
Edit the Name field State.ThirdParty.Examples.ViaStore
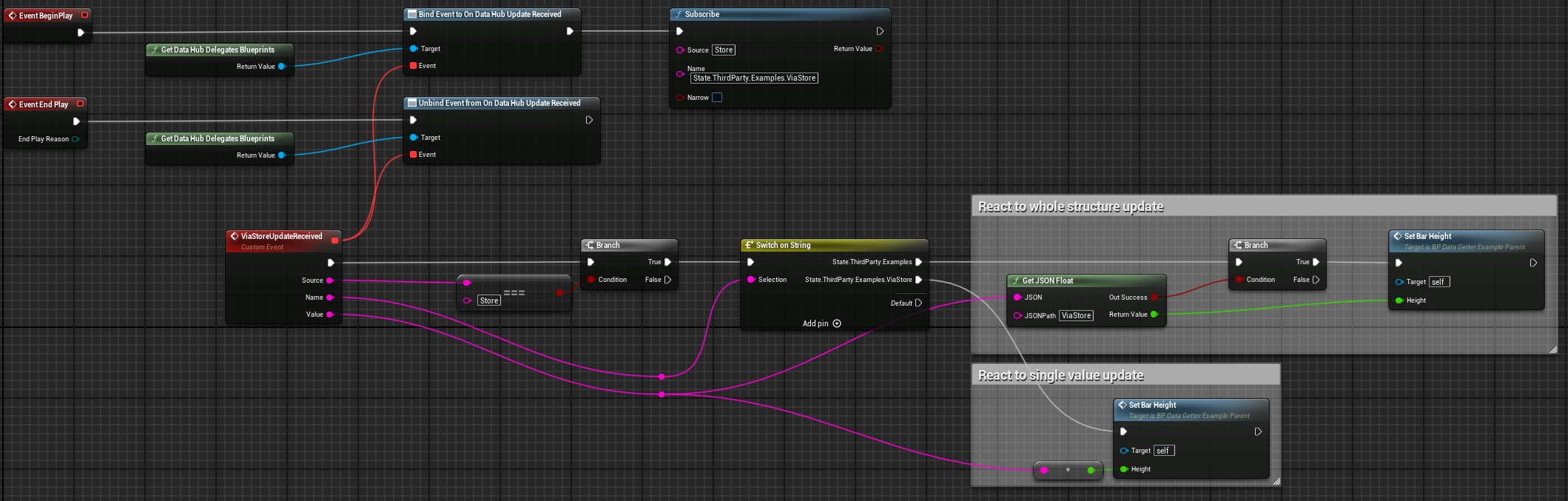coord(753,78)
